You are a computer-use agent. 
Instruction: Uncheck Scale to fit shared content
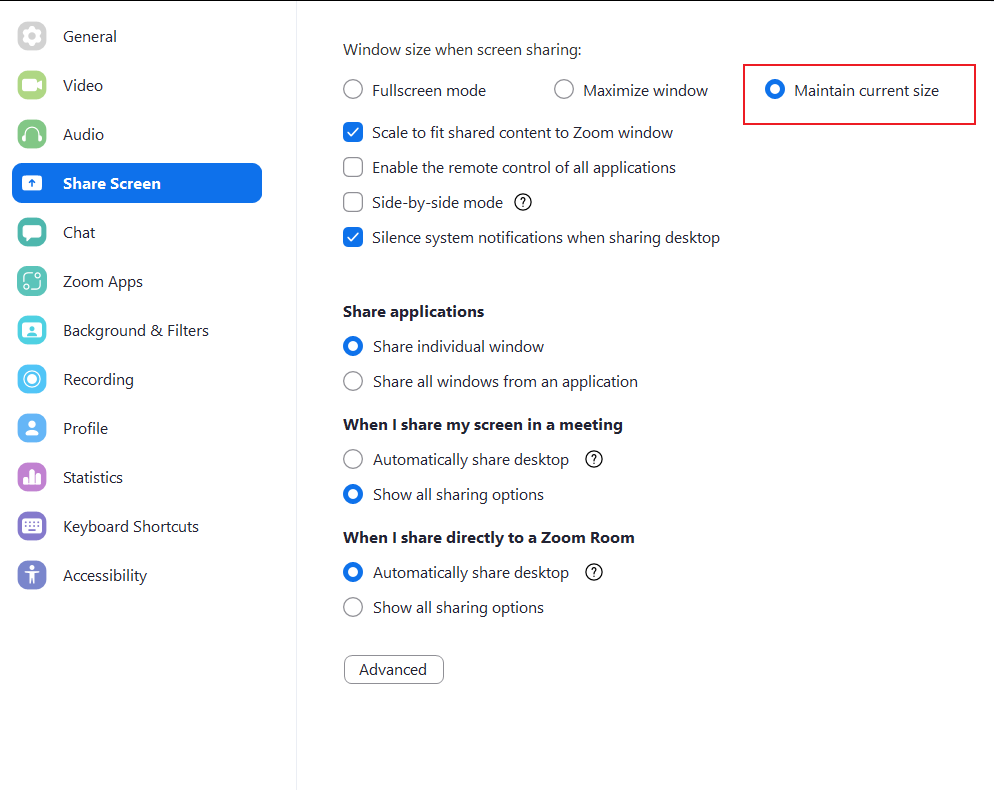click(353, 132)
